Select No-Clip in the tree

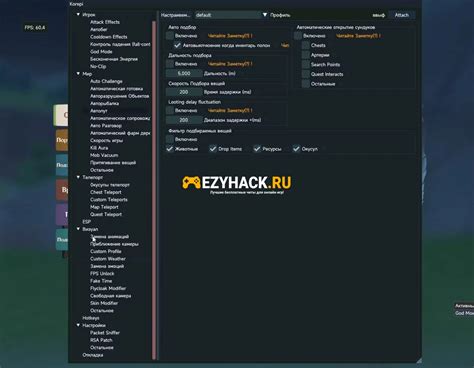pyautogui.click(x=98, y=66)
